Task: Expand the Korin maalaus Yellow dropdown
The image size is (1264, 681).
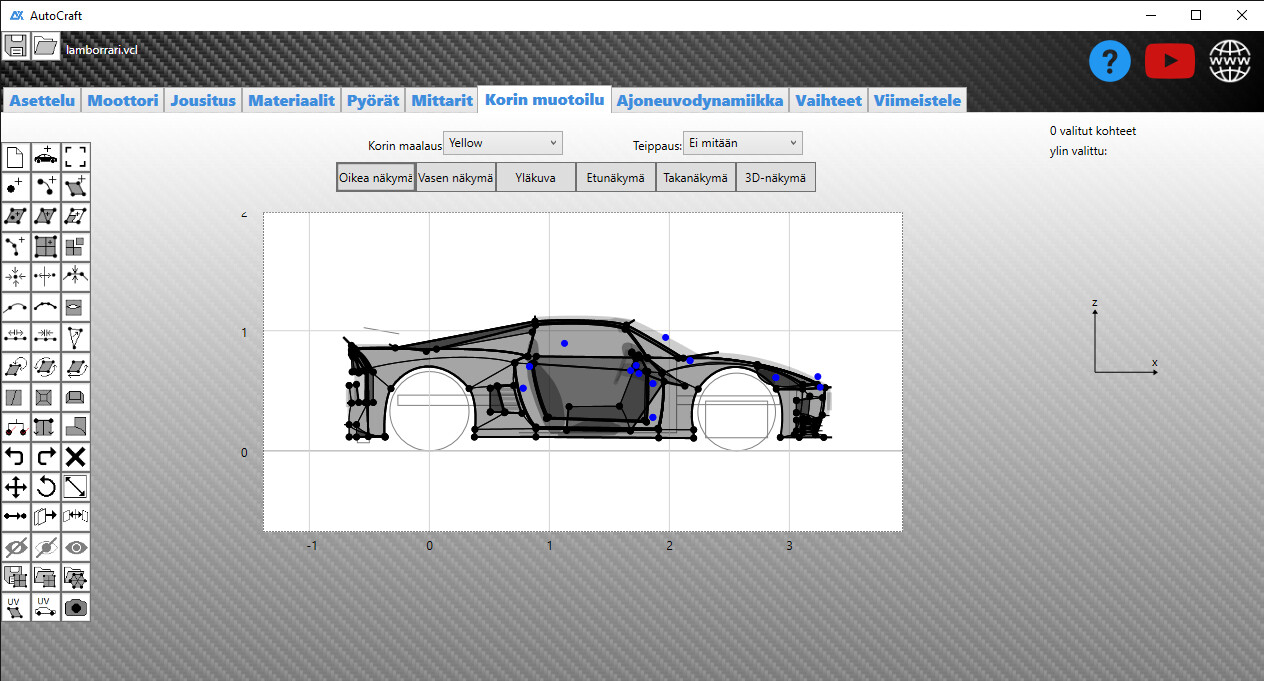Action: pos(503,143)
